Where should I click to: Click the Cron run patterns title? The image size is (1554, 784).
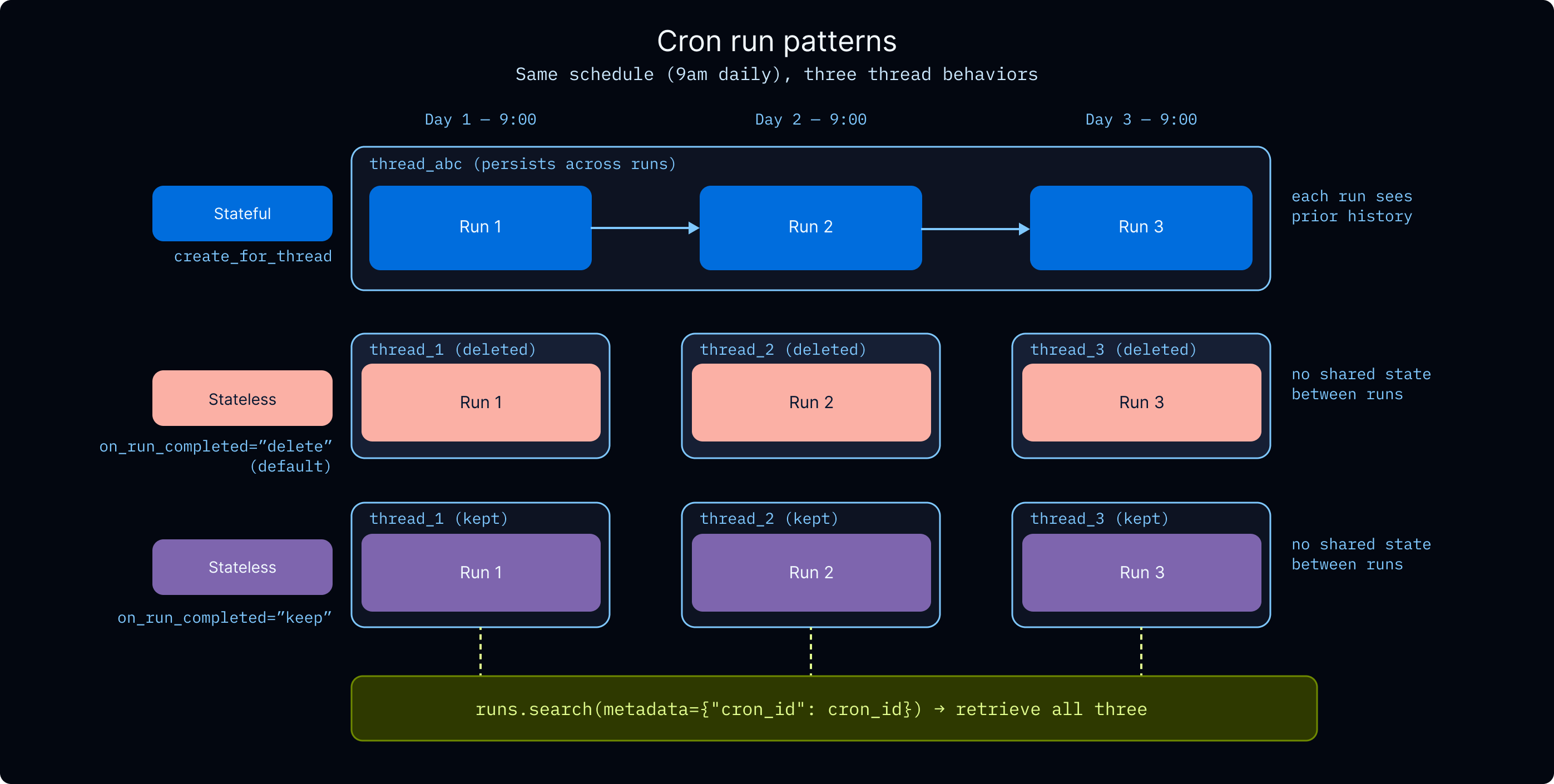click(x=776, y=42)
